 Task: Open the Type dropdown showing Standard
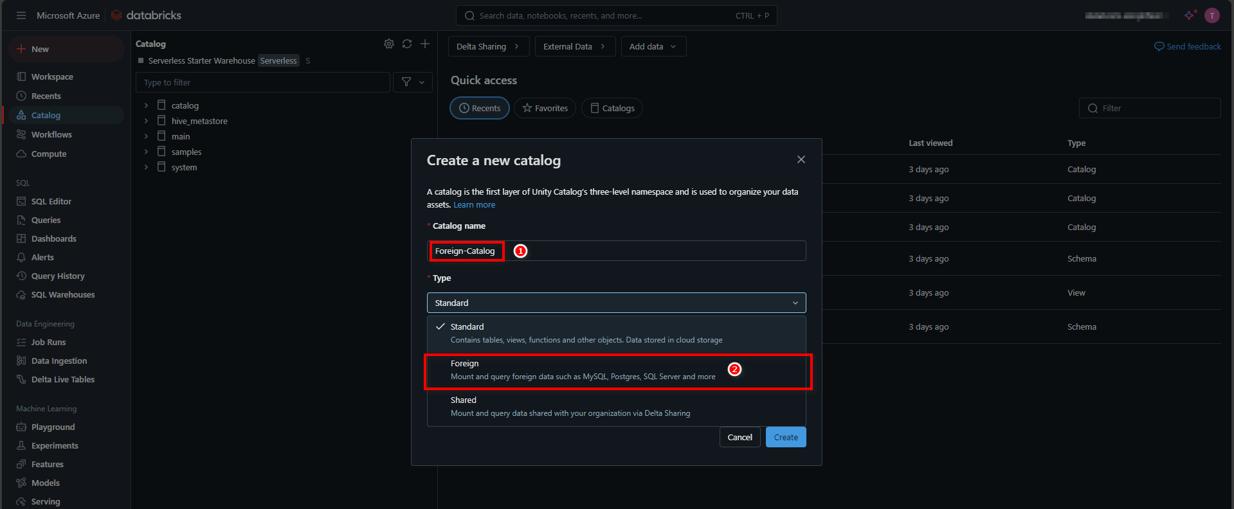click(x=616, y=303)
